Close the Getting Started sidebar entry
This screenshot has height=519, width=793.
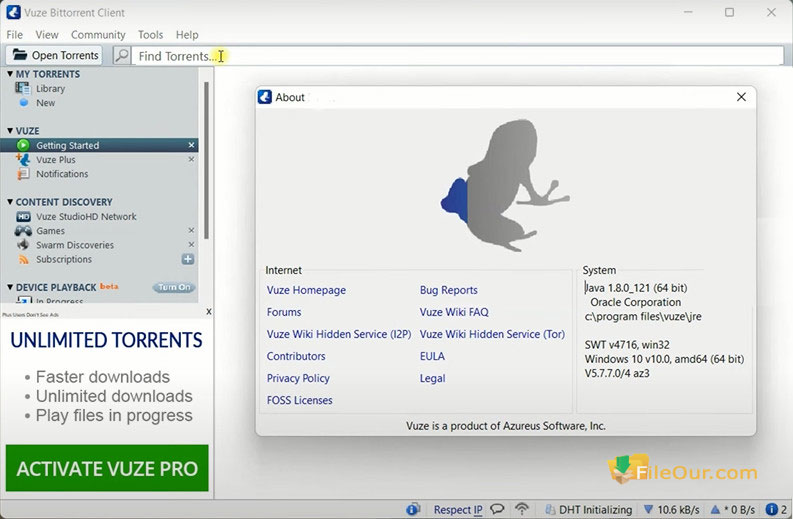pos(191,145)
